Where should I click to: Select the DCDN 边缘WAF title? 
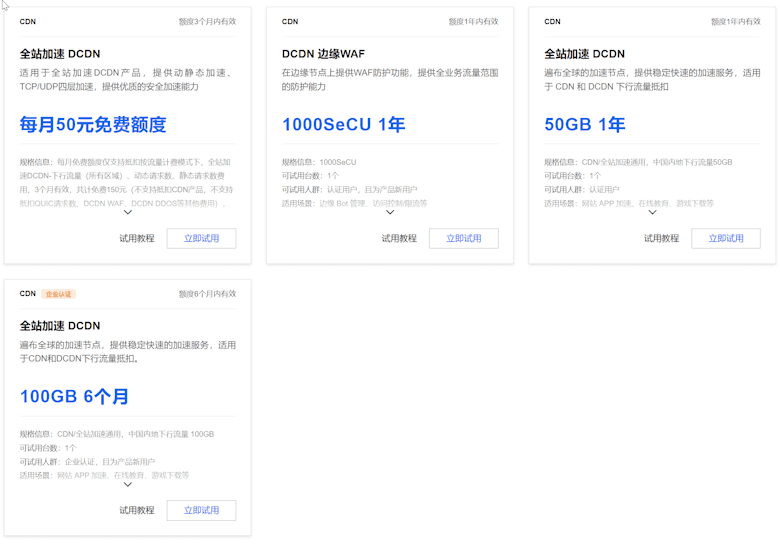[x=322, y=54]
